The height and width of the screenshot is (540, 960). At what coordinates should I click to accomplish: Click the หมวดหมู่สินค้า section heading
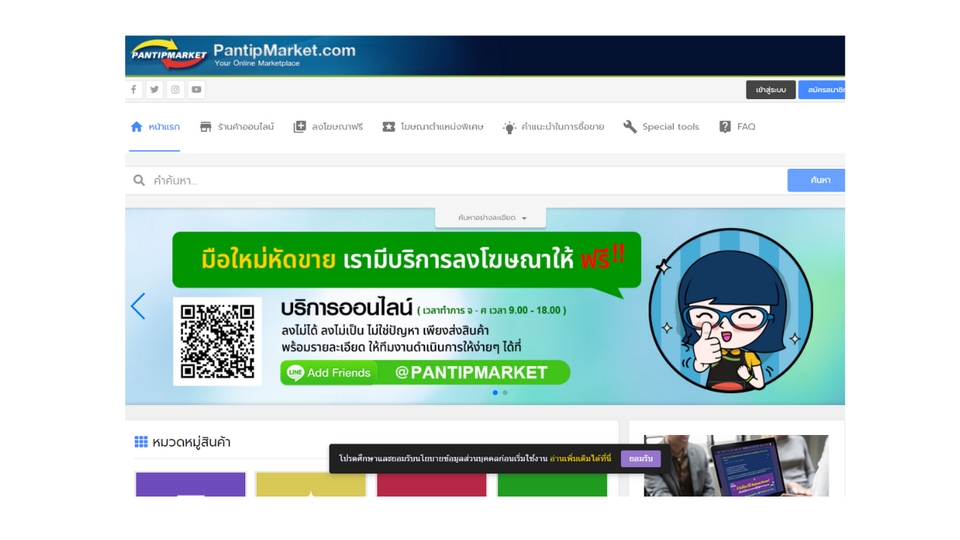(191, 441)
